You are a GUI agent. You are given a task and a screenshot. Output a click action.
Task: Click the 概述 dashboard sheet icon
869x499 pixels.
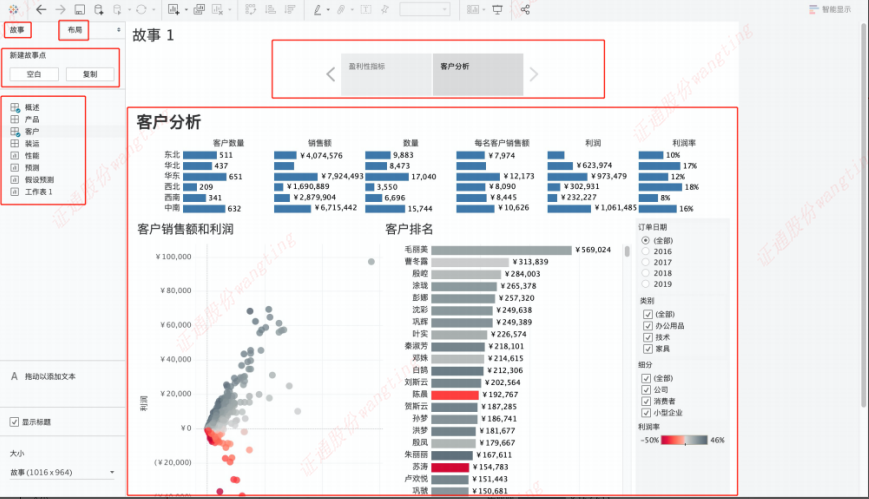15,107
